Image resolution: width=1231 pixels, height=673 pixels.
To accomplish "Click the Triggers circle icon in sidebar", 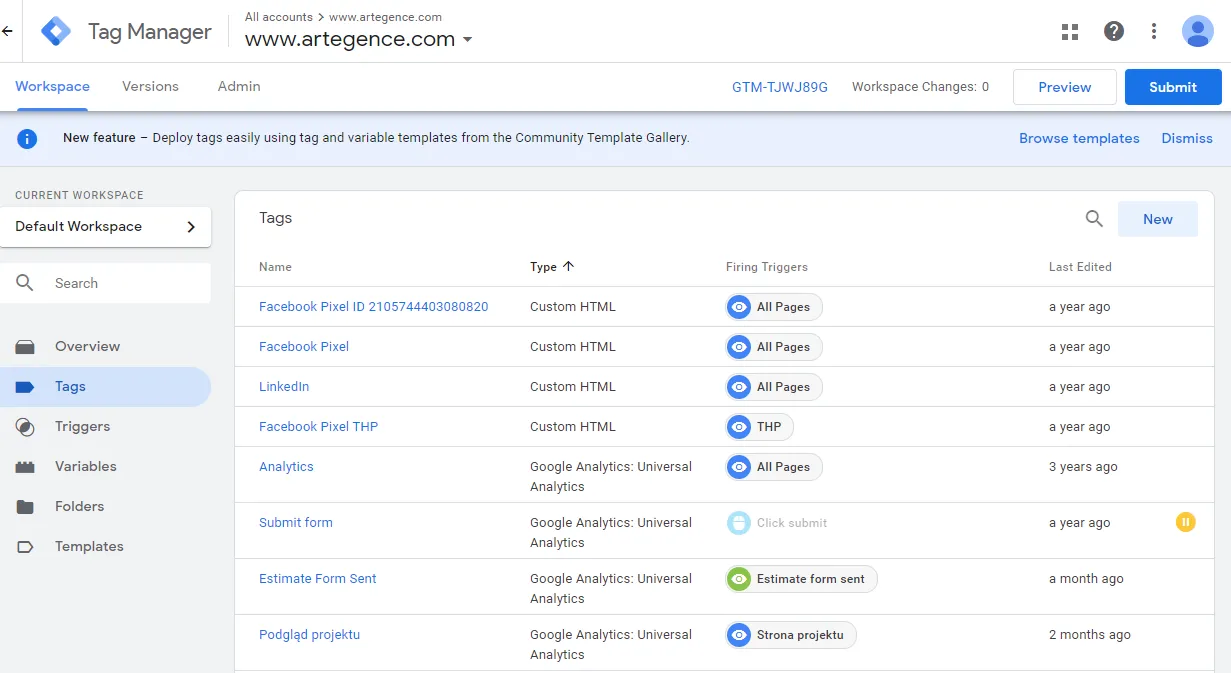I will [25, 427].
